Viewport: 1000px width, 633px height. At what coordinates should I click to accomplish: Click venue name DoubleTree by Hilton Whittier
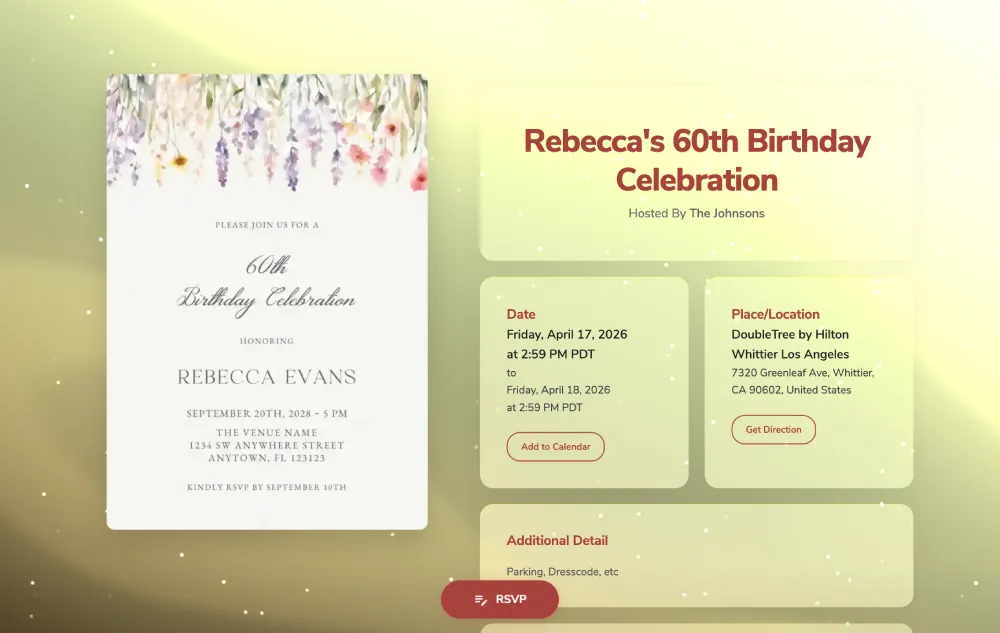(790, 344)
